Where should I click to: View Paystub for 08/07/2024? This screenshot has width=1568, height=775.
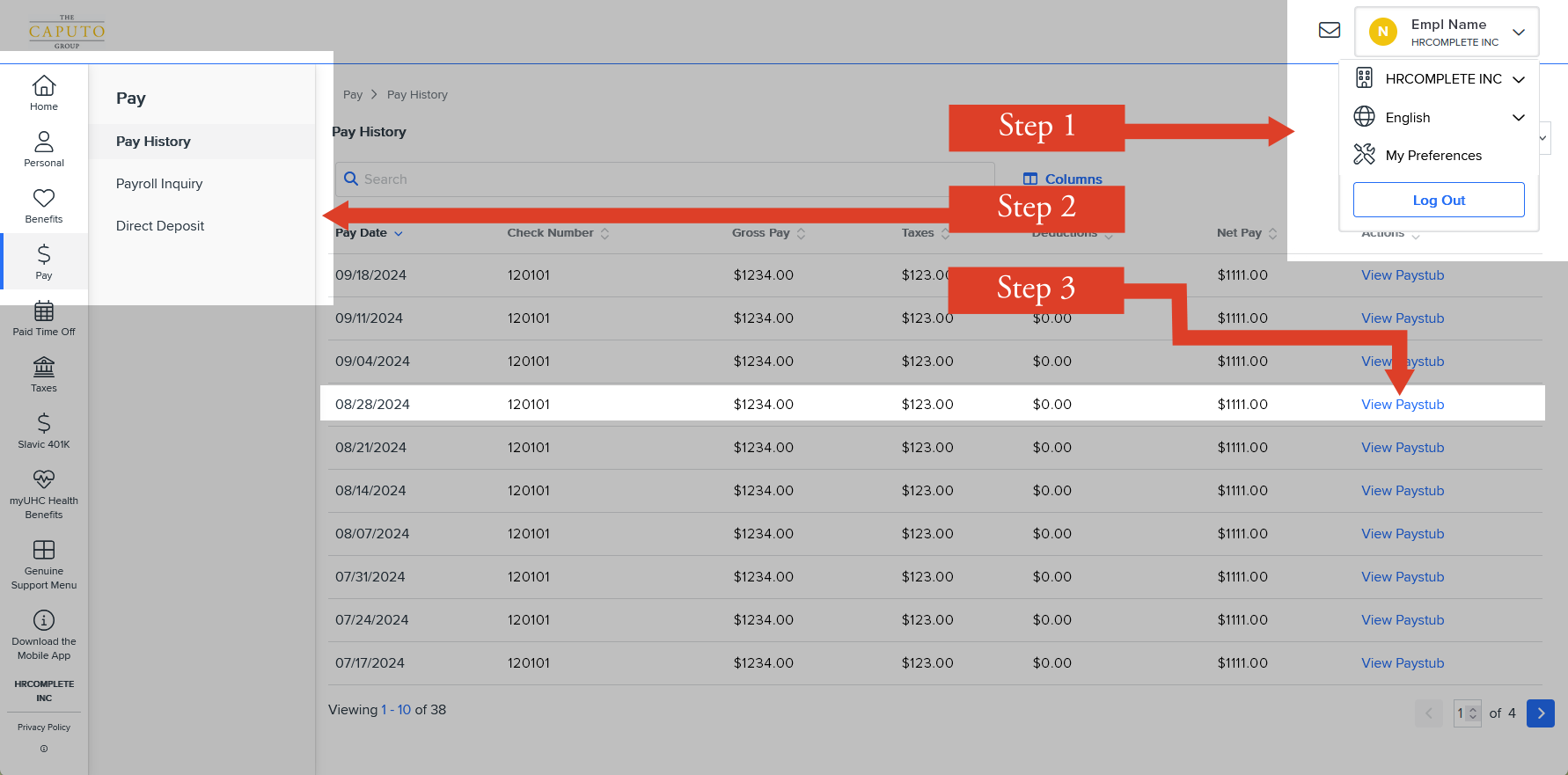click(x=1403, y=534)
